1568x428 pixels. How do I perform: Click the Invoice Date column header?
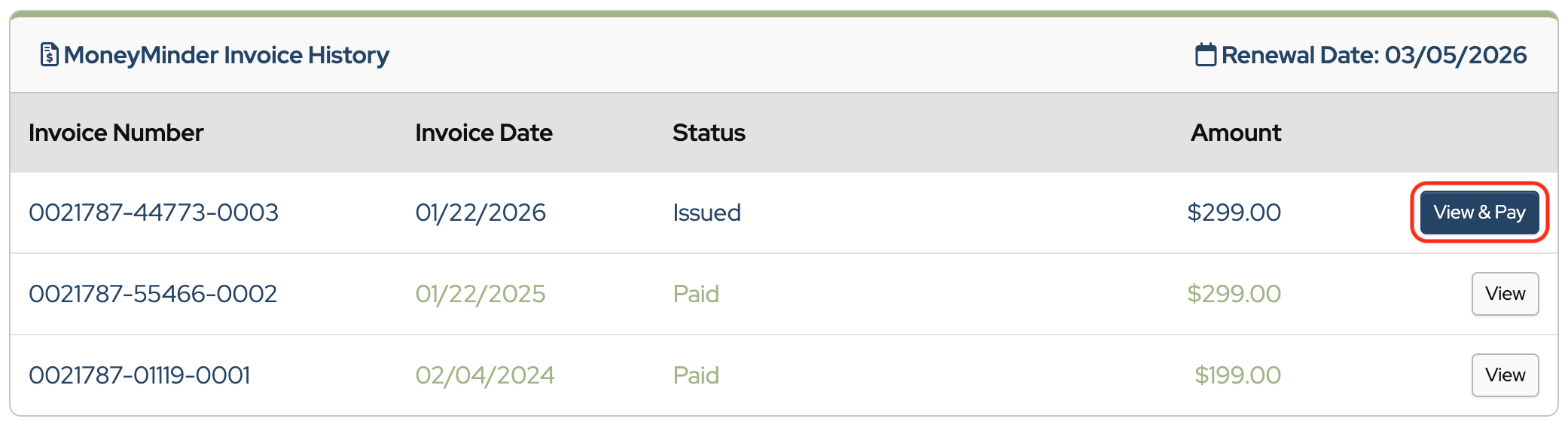[484, 133]
